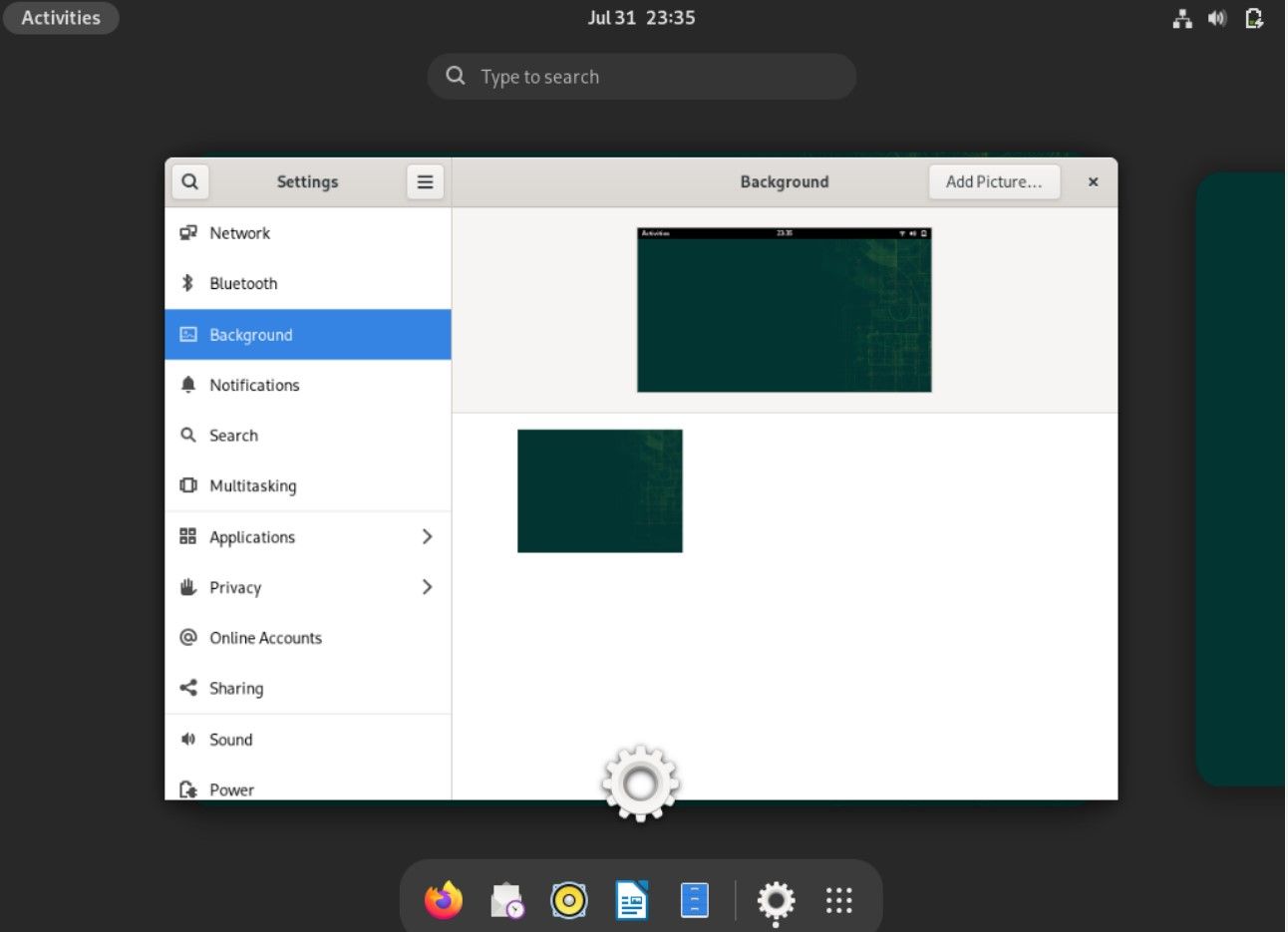Click the Applications entry label
This screenshot has width=1288, height=932.
[x=252, y=536]
